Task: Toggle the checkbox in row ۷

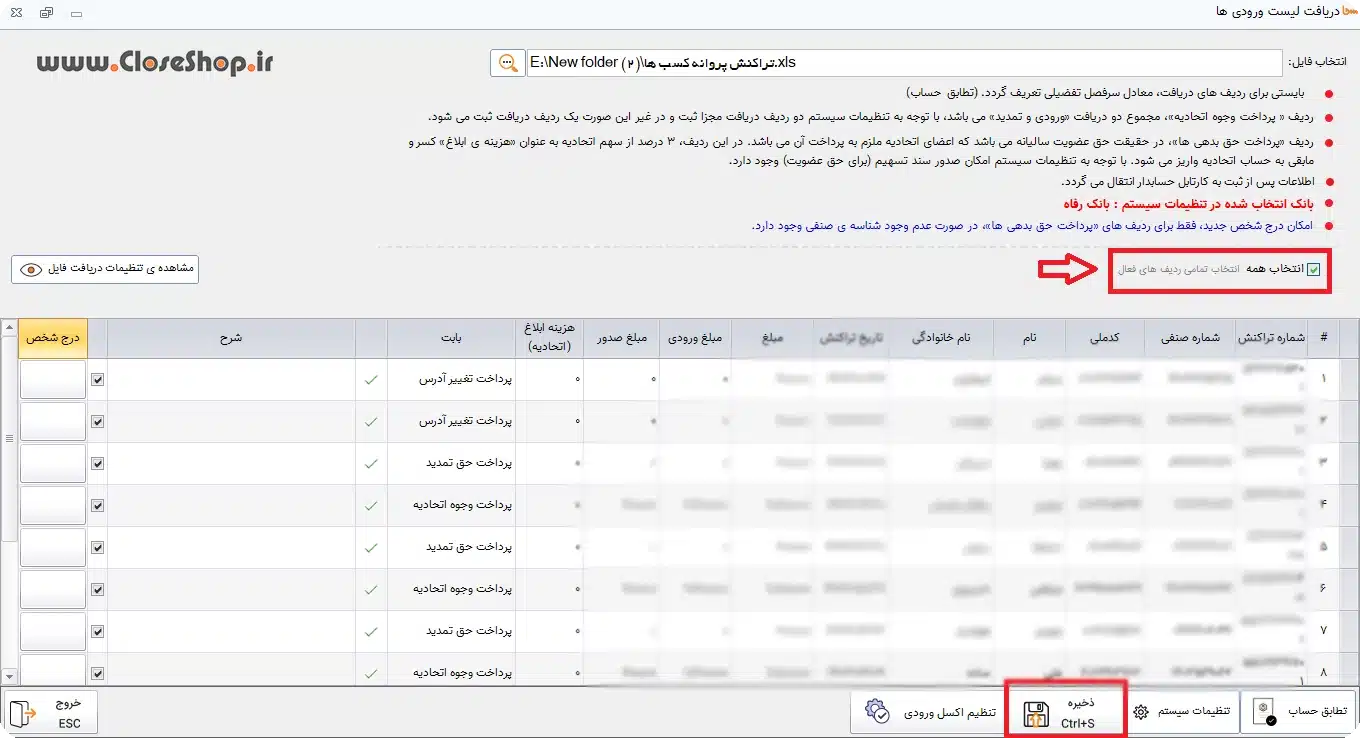Action: pyautogui.click(x=97, y=632)
